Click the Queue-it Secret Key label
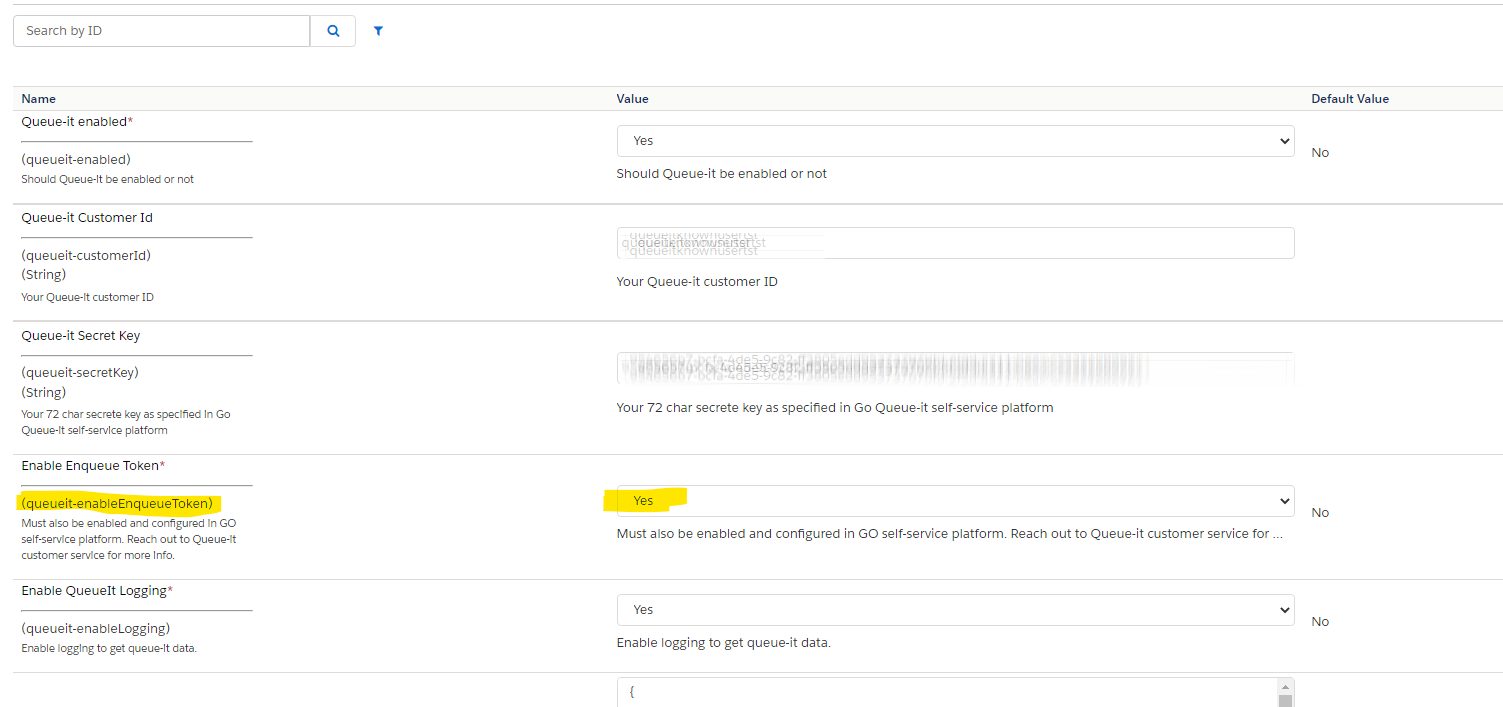This screenshot has height=707, width=1503. coord(81,336)
